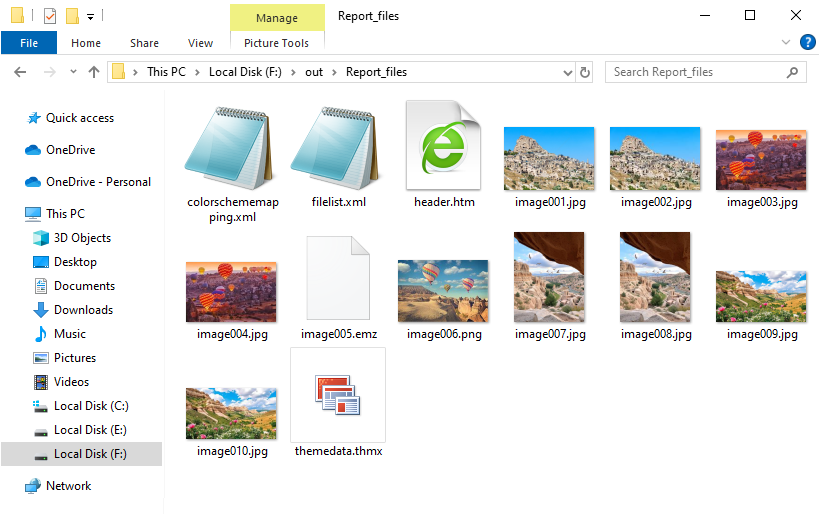The image size is (820, 514).
Task: Open the colorschememapping.xml notepad icon
Action: coord(230,148)
